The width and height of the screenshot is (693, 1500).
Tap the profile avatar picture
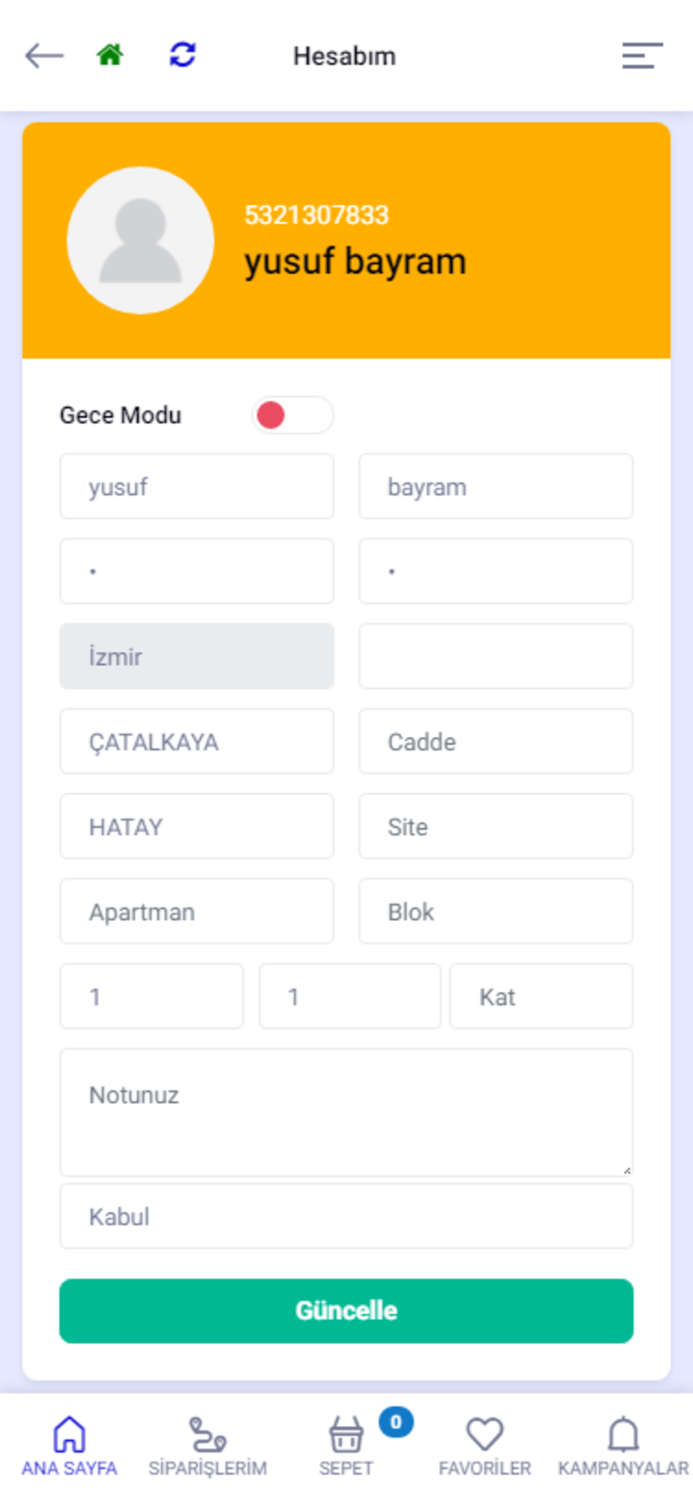(140, 240)
